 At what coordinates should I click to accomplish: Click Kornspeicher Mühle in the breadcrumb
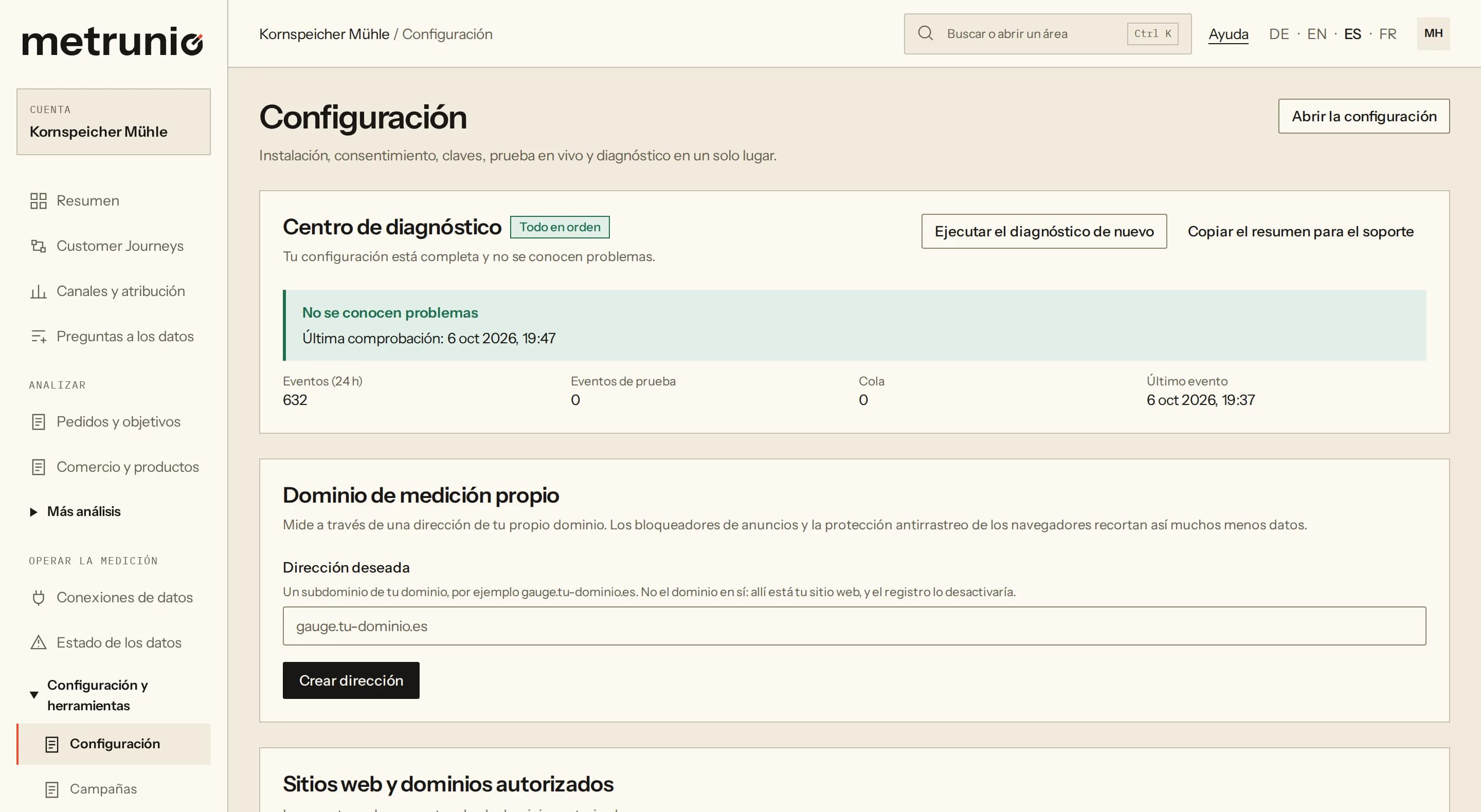coord(324,34)
